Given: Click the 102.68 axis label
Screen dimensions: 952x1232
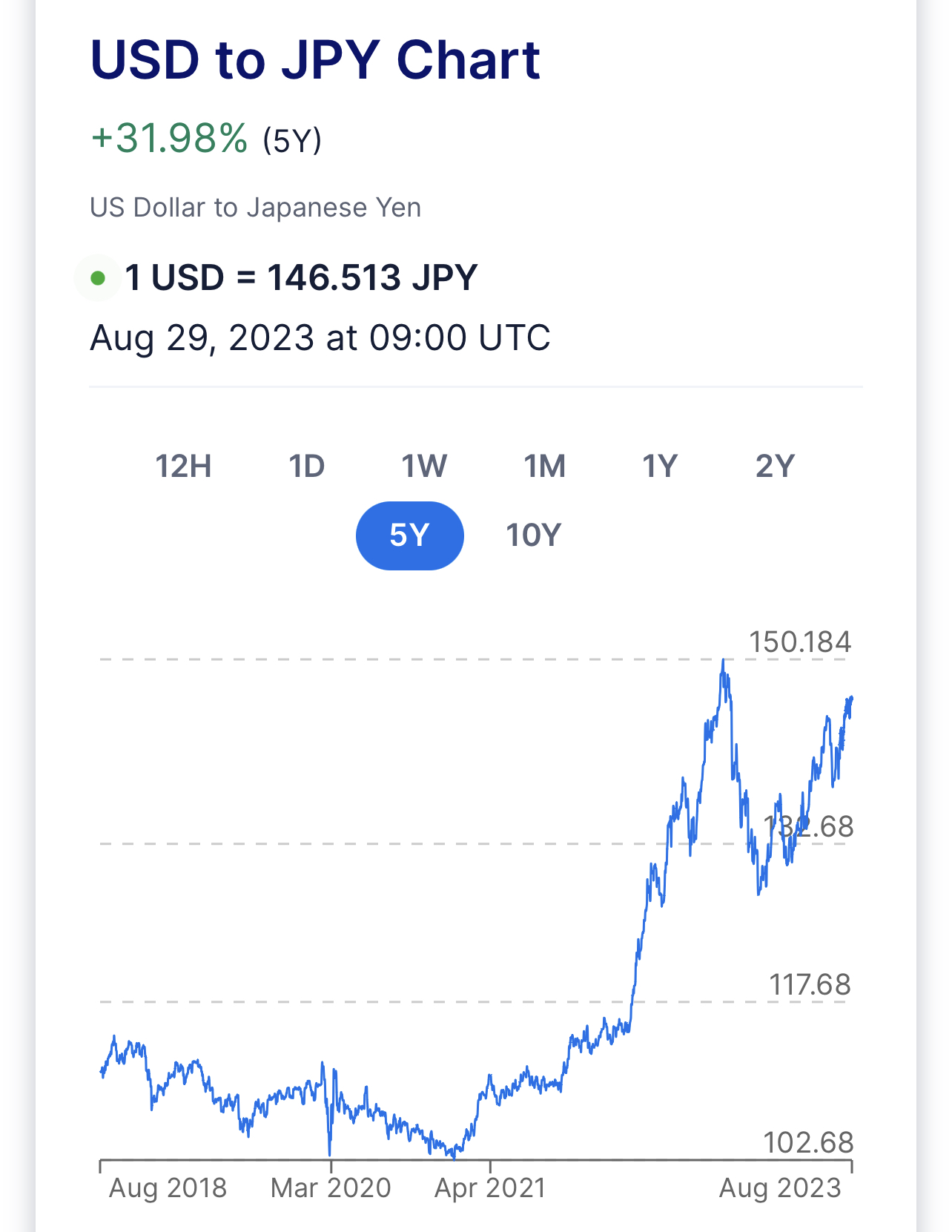Looking at the screenshot, I should coord(808,1142).
